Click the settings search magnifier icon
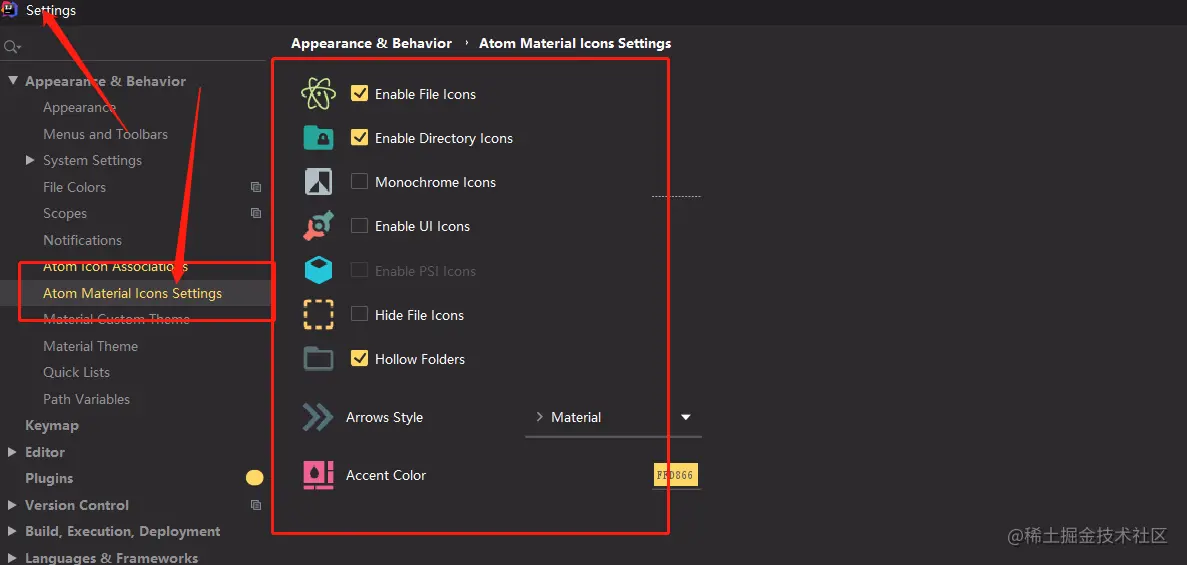 [12, 47]
